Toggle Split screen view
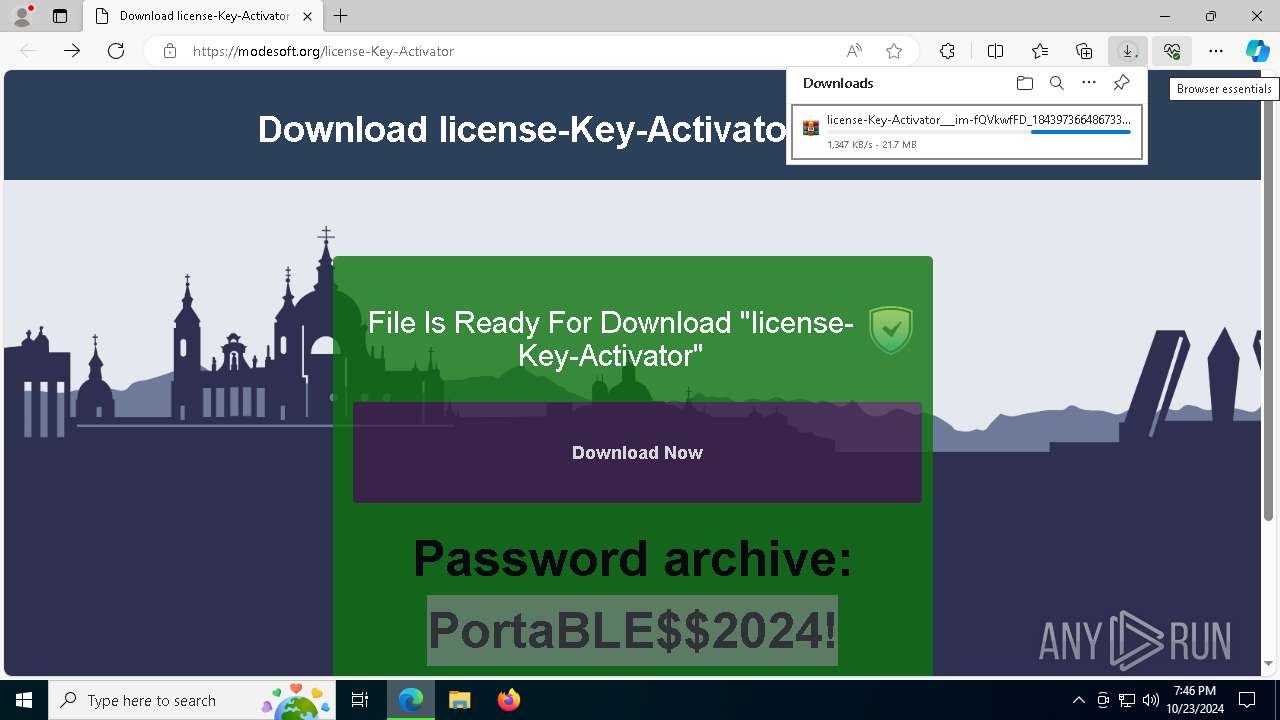The image size is (1280, 720). point(996,51)
